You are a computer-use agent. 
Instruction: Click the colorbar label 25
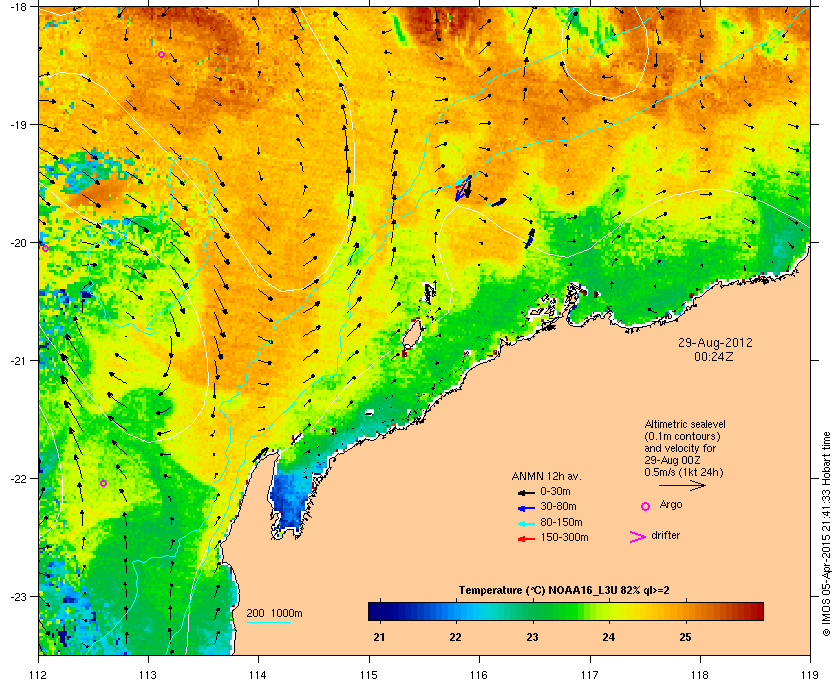click(685, 637)
